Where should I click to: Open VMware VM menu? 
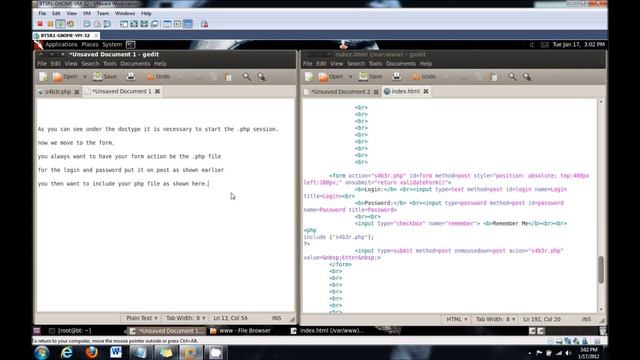click(x=87, y=13)
